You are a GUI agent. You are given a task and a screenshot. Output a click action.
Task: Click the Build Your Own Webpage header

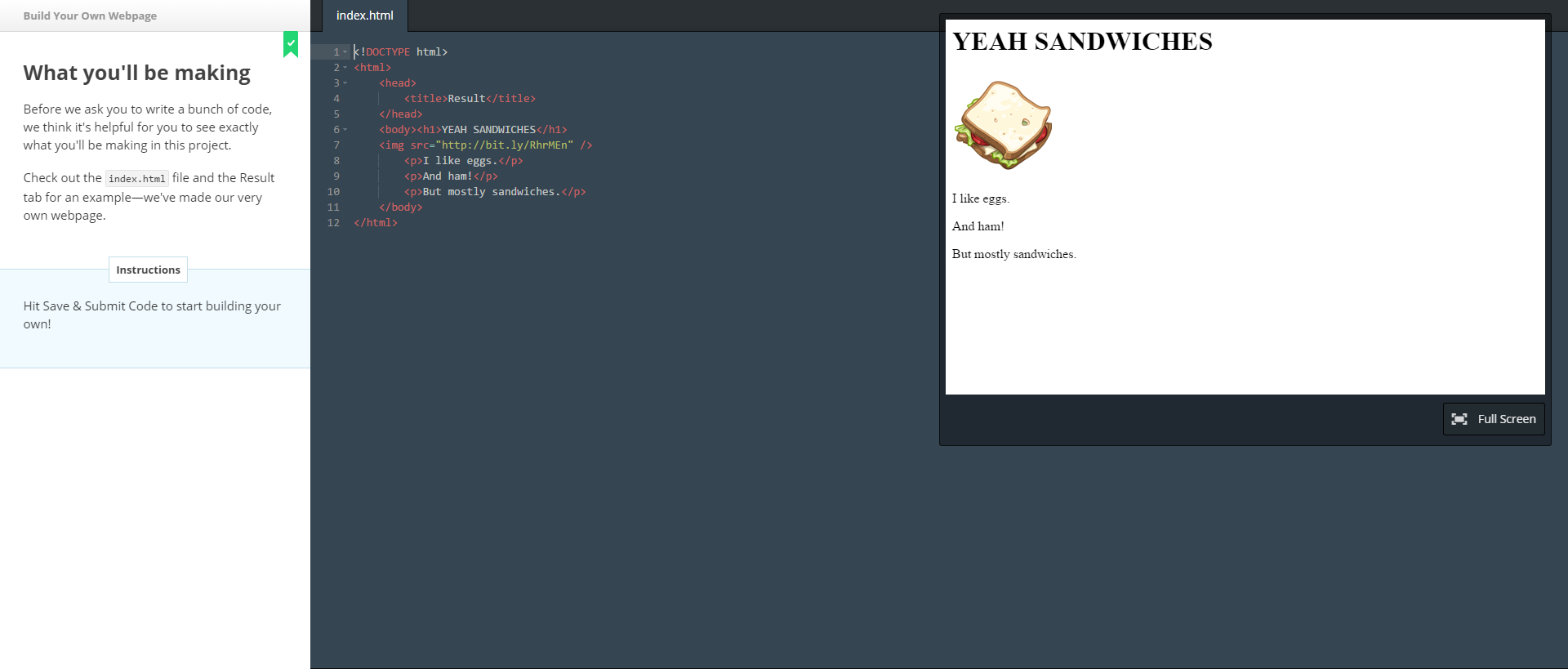click(x=90, y=16)
